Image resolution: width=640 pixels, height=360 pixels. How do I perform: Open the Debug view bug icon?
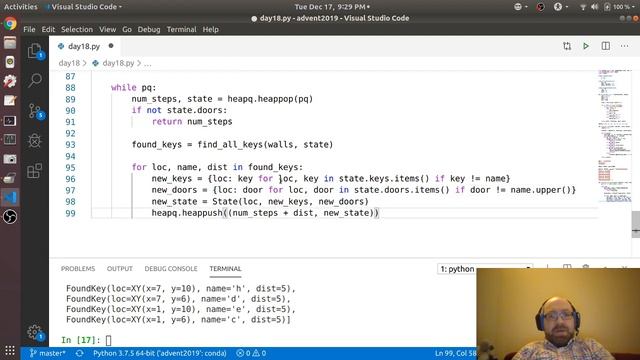(x=35, y=141)
